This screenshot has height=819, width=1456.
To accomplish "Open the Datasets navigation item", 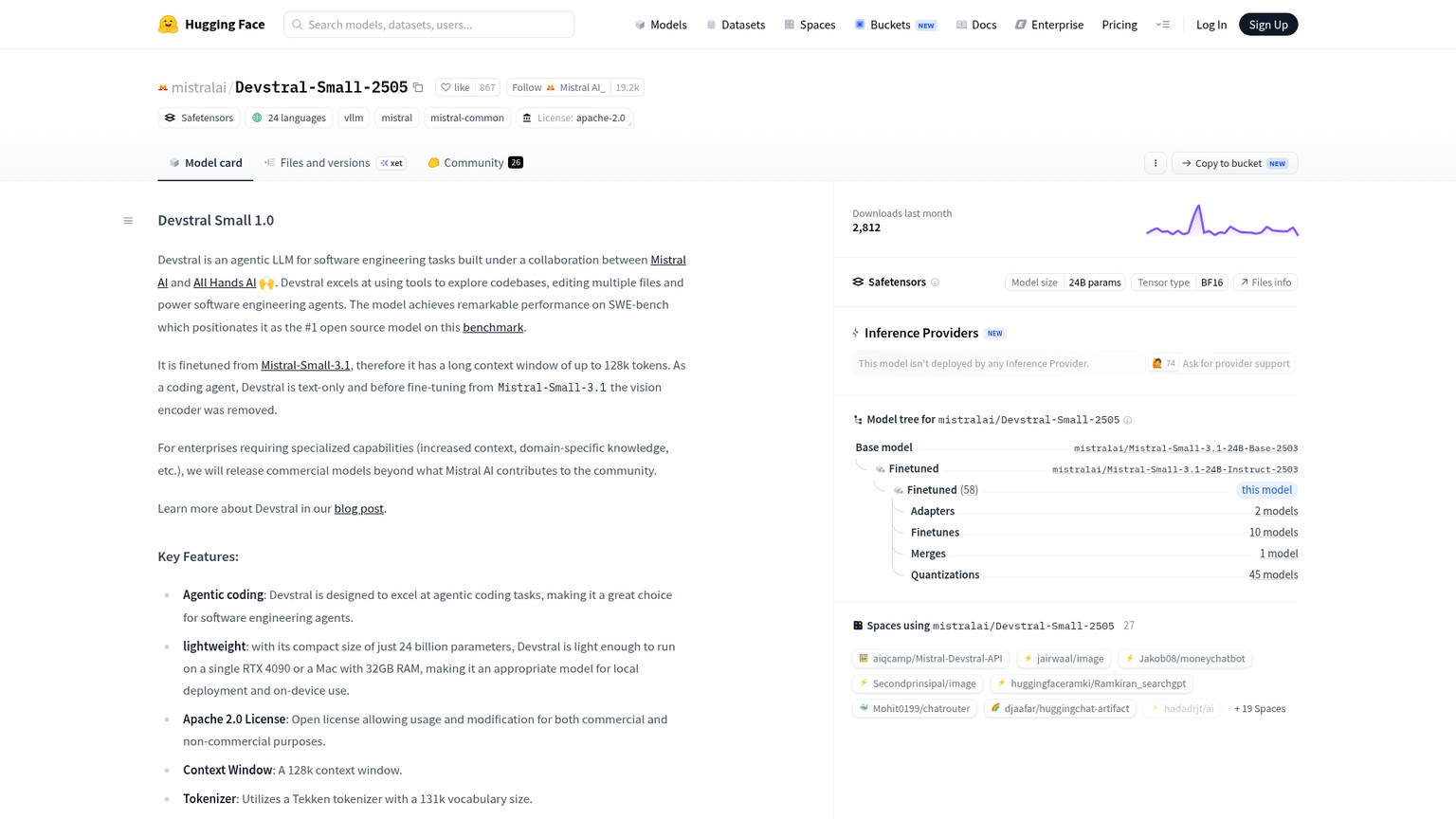I will coord(736,25).
